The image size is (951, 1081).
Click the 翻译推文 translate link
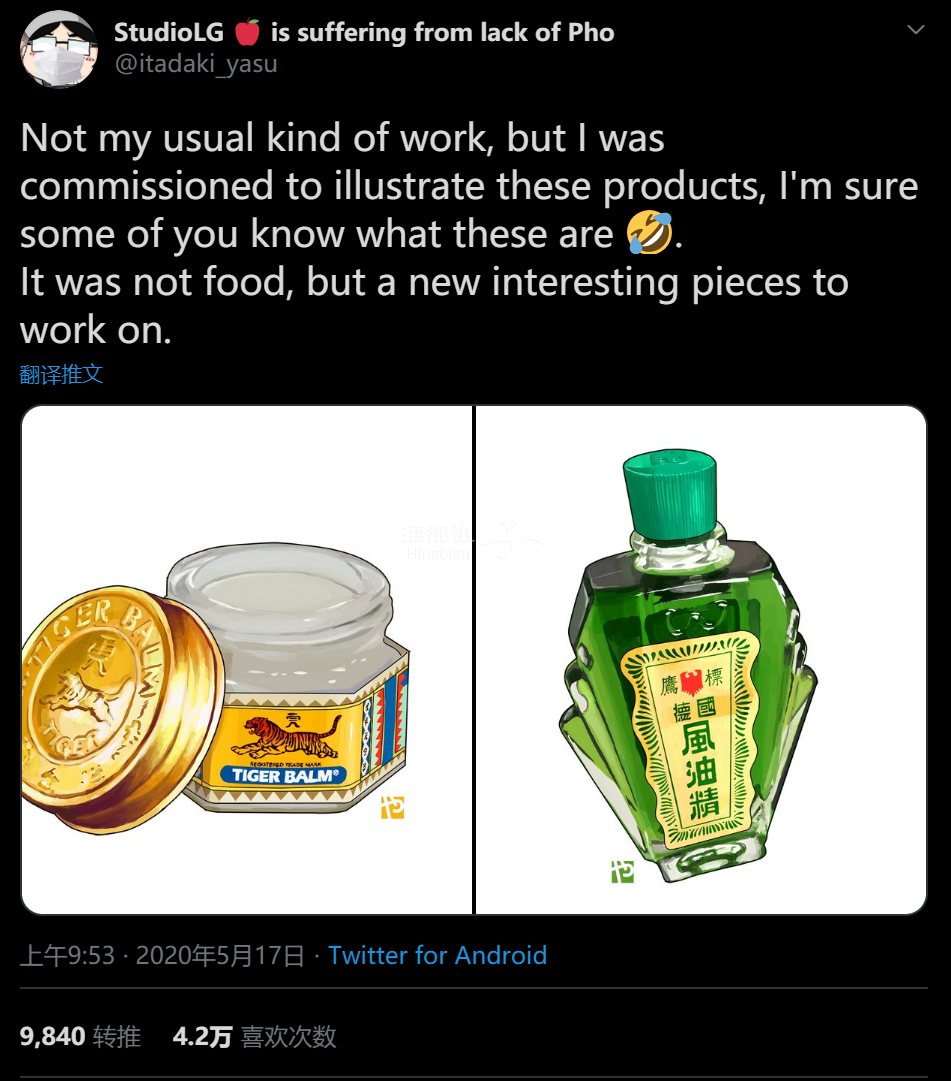(62, 374)
